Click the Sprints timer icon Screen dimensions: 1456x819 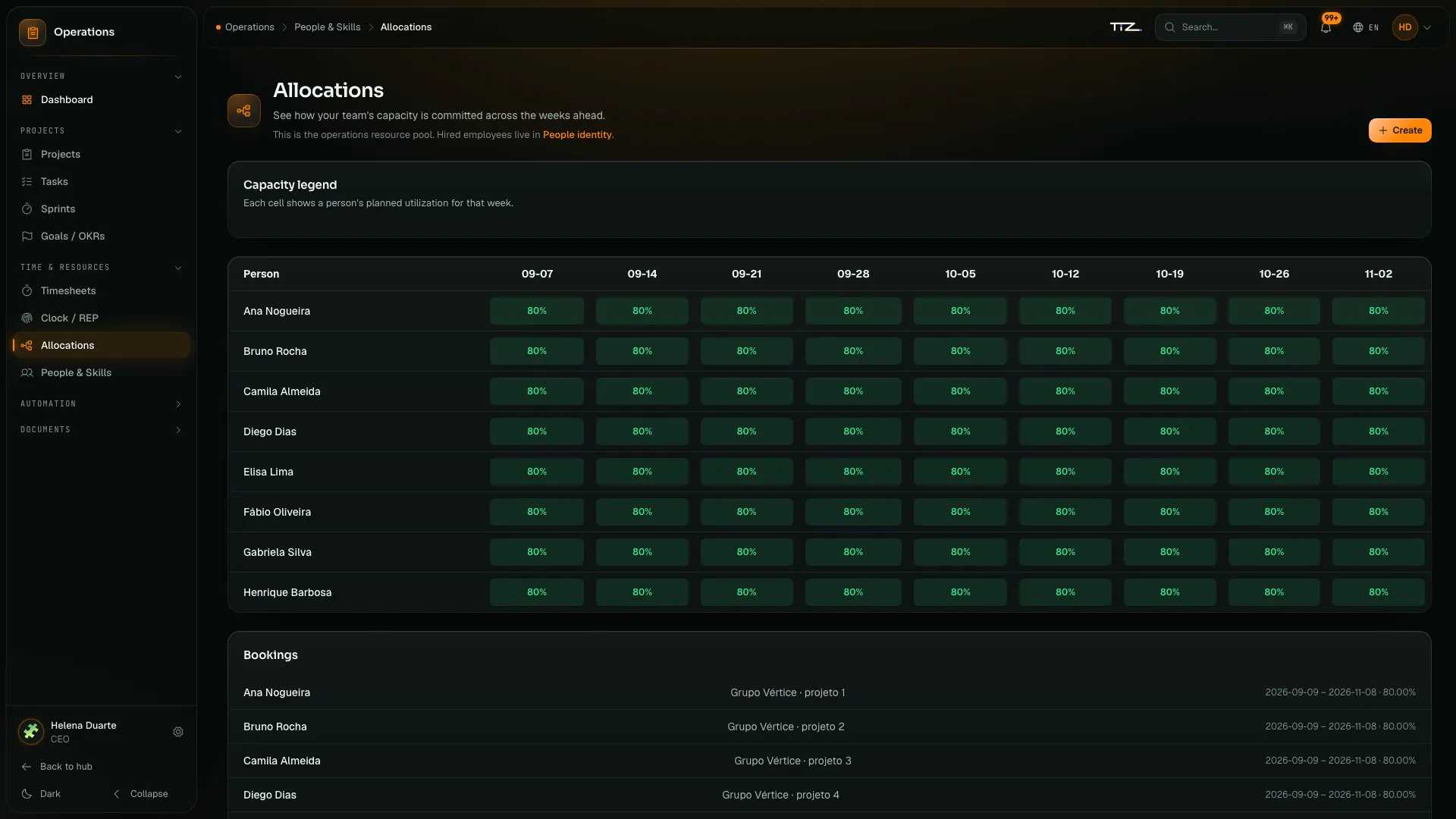(x=27, y=209)
